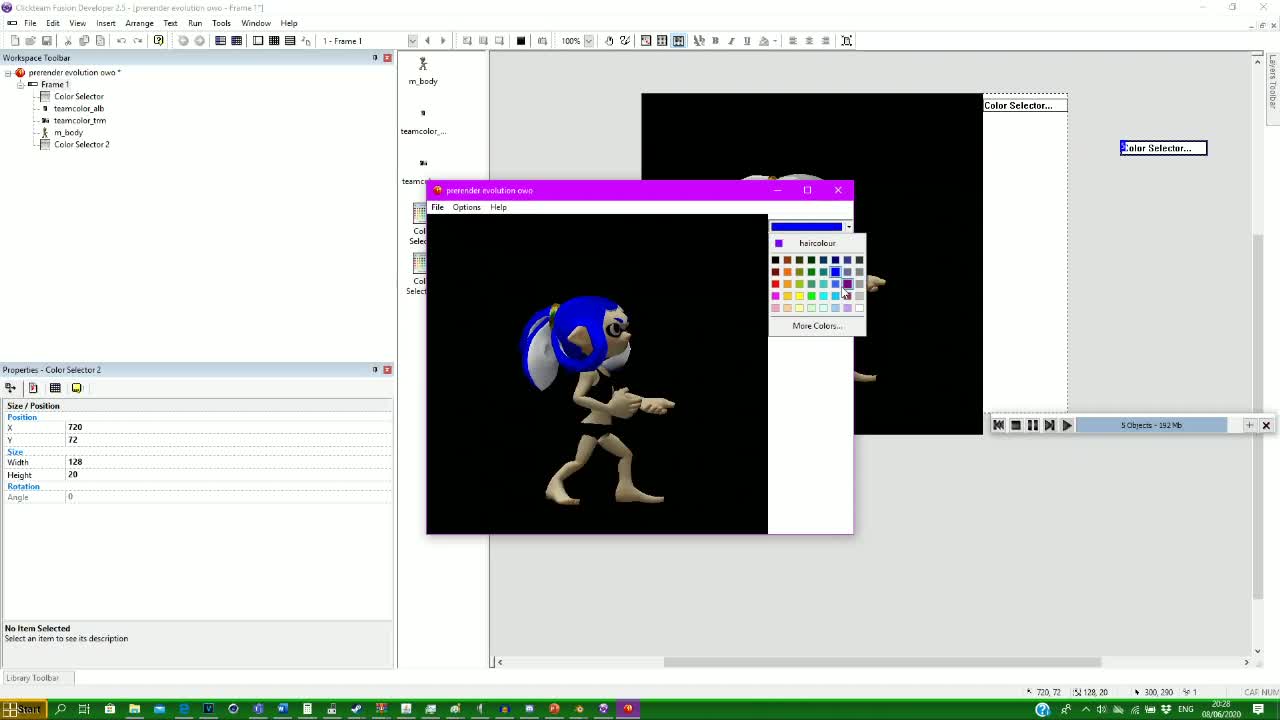
Task: Open the Contents help icon in toolbar
Action: pyautogui.click(x=158, y=41)
